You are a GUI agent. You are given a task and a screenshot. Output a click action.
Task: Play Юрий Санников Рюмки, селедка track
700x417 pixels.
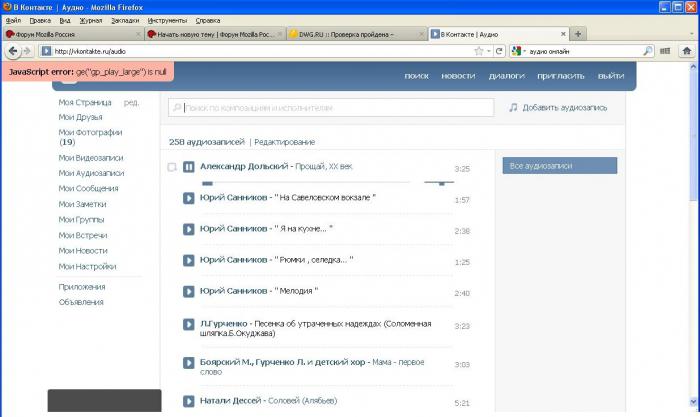click(189, 260)
